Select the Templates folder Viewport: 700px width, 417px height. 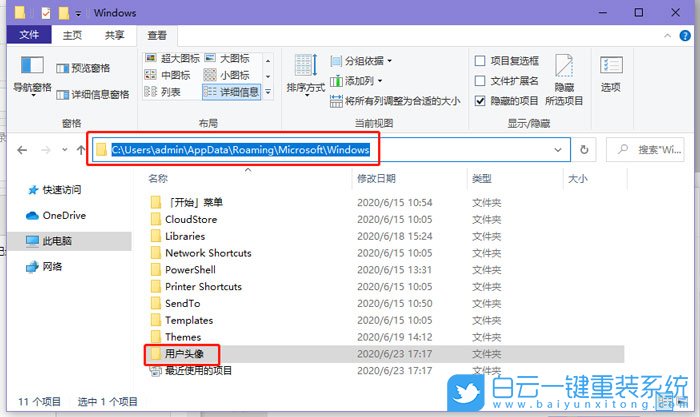[189, 320]
